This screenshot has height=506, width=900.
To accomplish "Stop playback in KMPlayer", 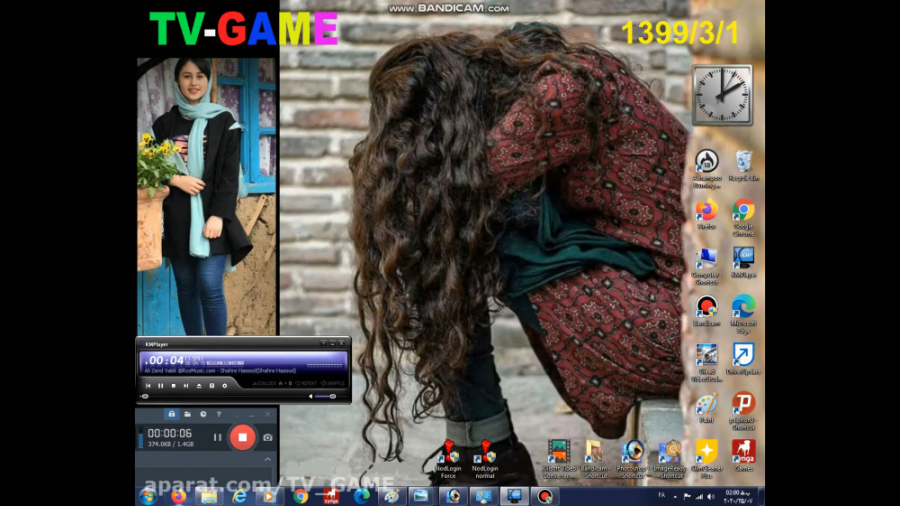I will click(173, 385).
